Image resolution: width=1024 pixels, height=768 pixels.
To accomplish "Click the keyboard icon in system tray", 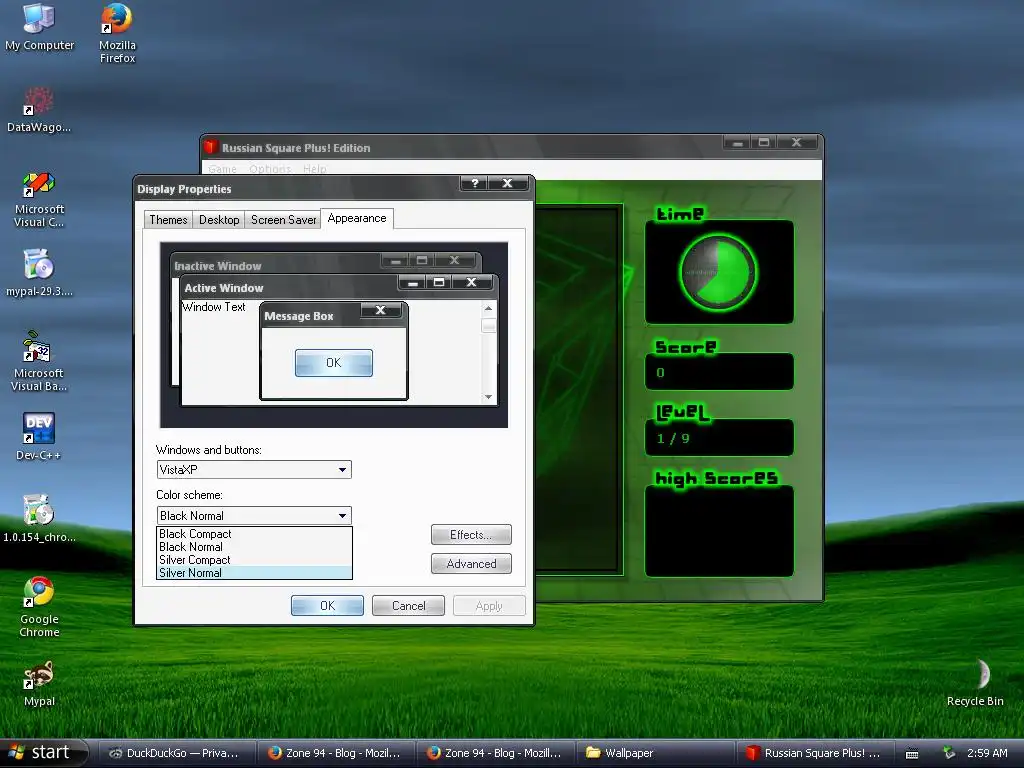I will (x=912, y=754).
